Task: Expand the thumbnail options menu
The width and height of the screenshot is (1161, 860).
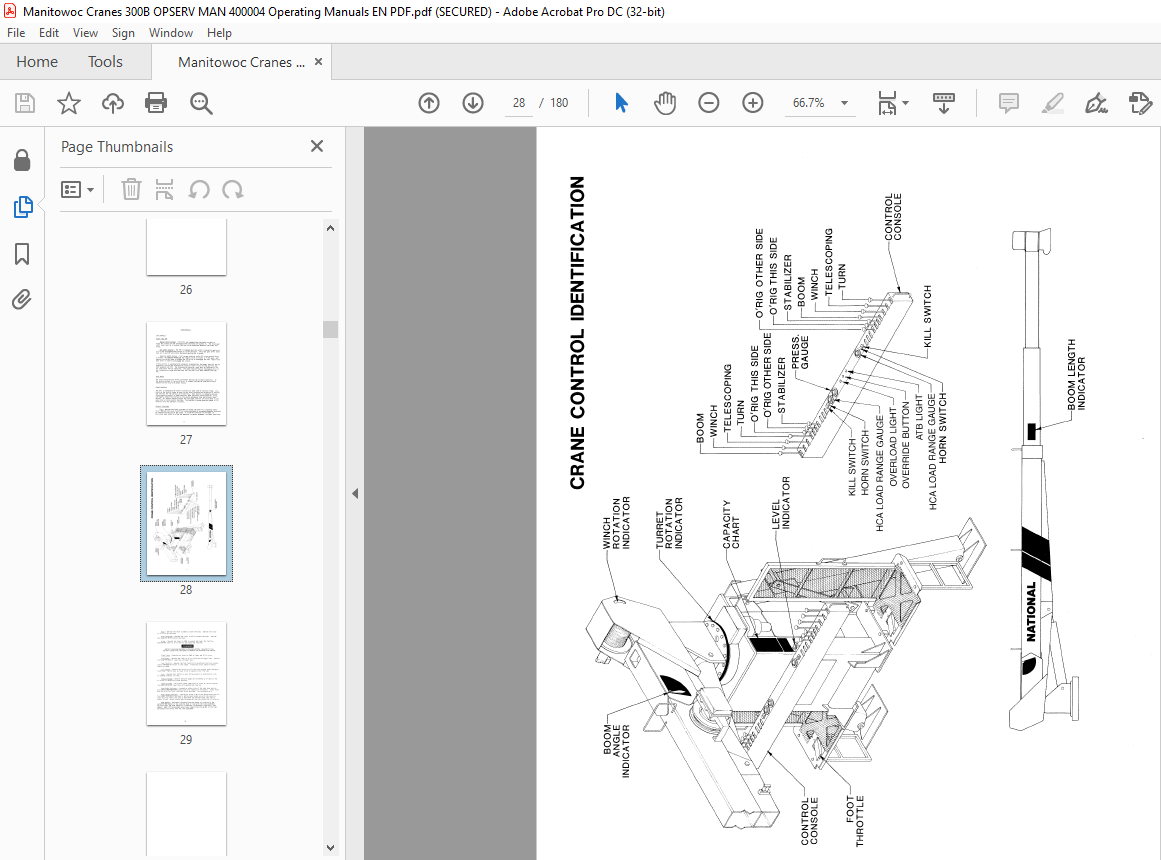Action: point(77,190)
